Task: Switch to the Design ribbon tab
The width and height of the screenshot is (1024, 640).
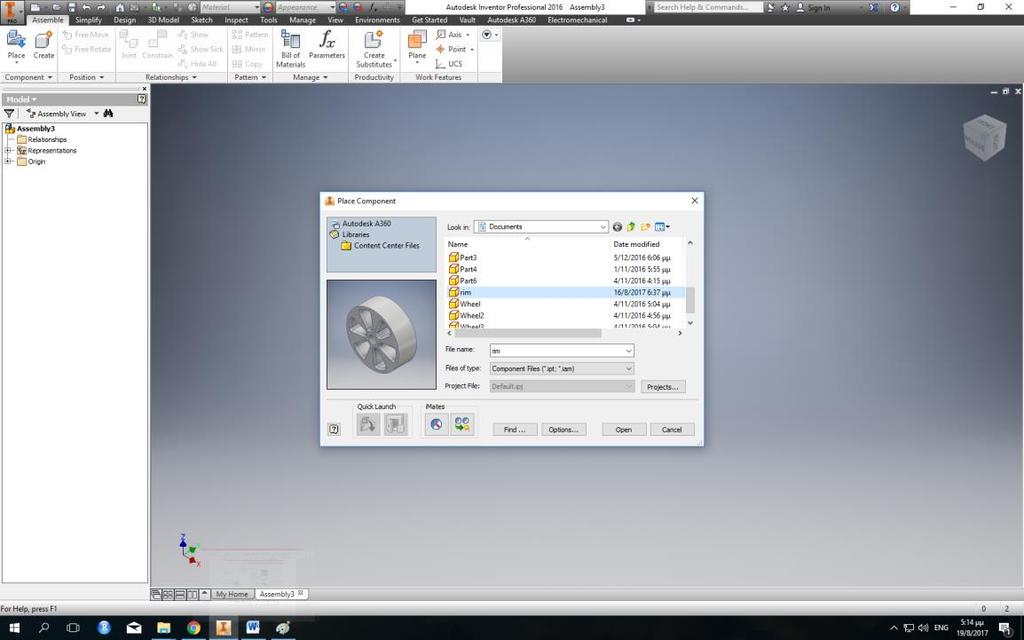Action: (125, 20)
